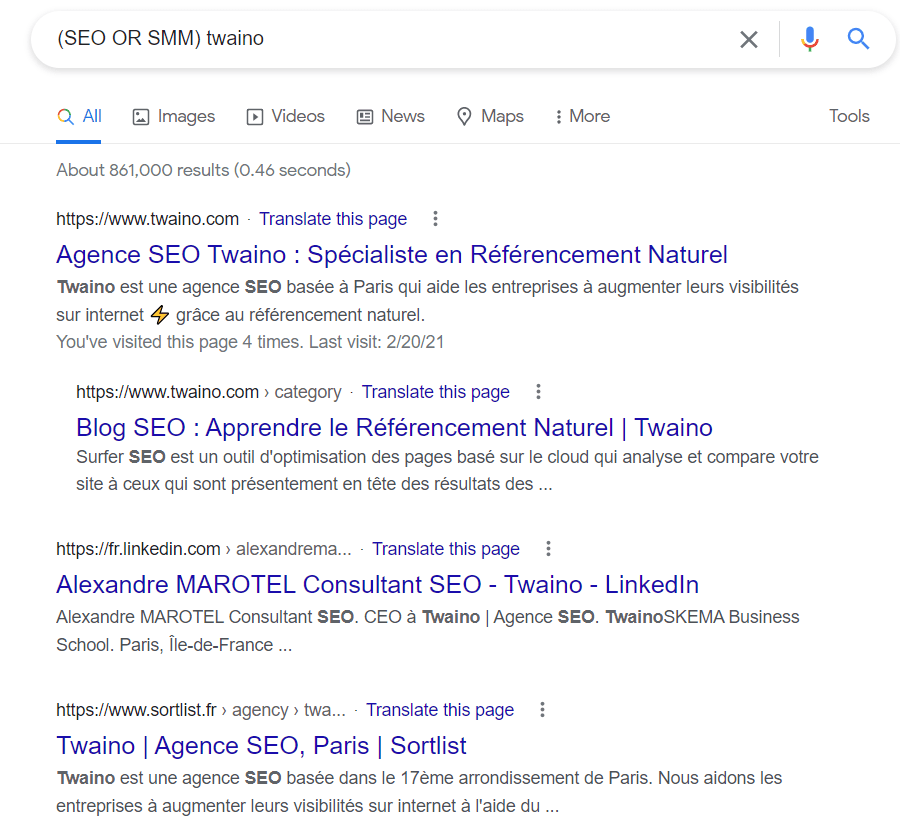The height and width of the screenshot is (836, 900).
Task: Open Twaino Agence SEO Paris Sortlist link
Action: click(261, 746)
